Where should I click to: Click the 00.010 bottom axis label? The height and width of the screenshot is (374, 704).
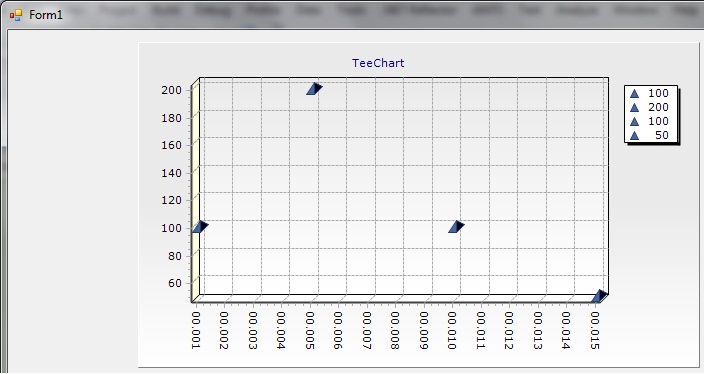tap(452, 330)
